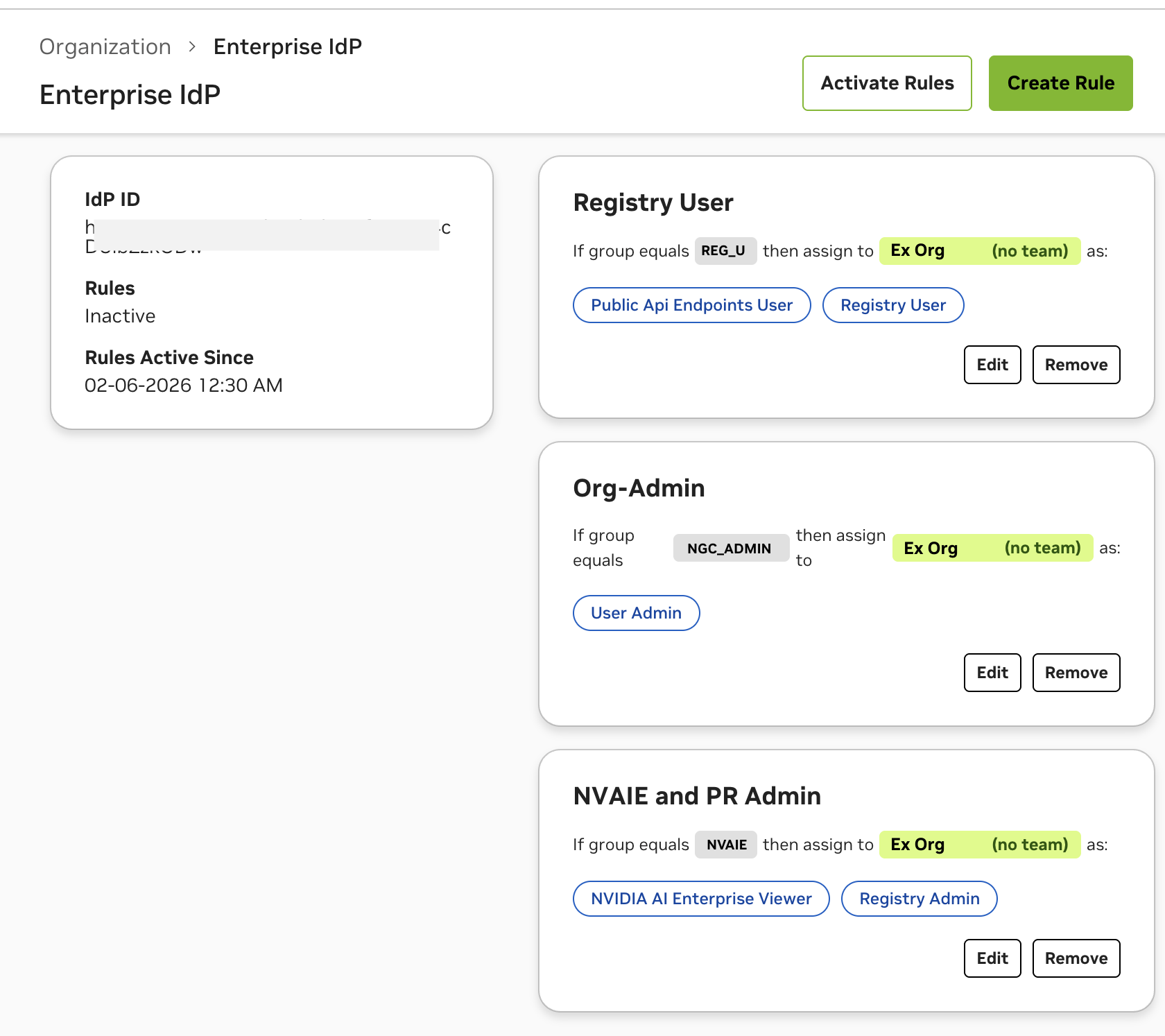1165x1036 pixels.
Task: Remove the Org-Admin rule
Action: click(x=1076, y=672)
